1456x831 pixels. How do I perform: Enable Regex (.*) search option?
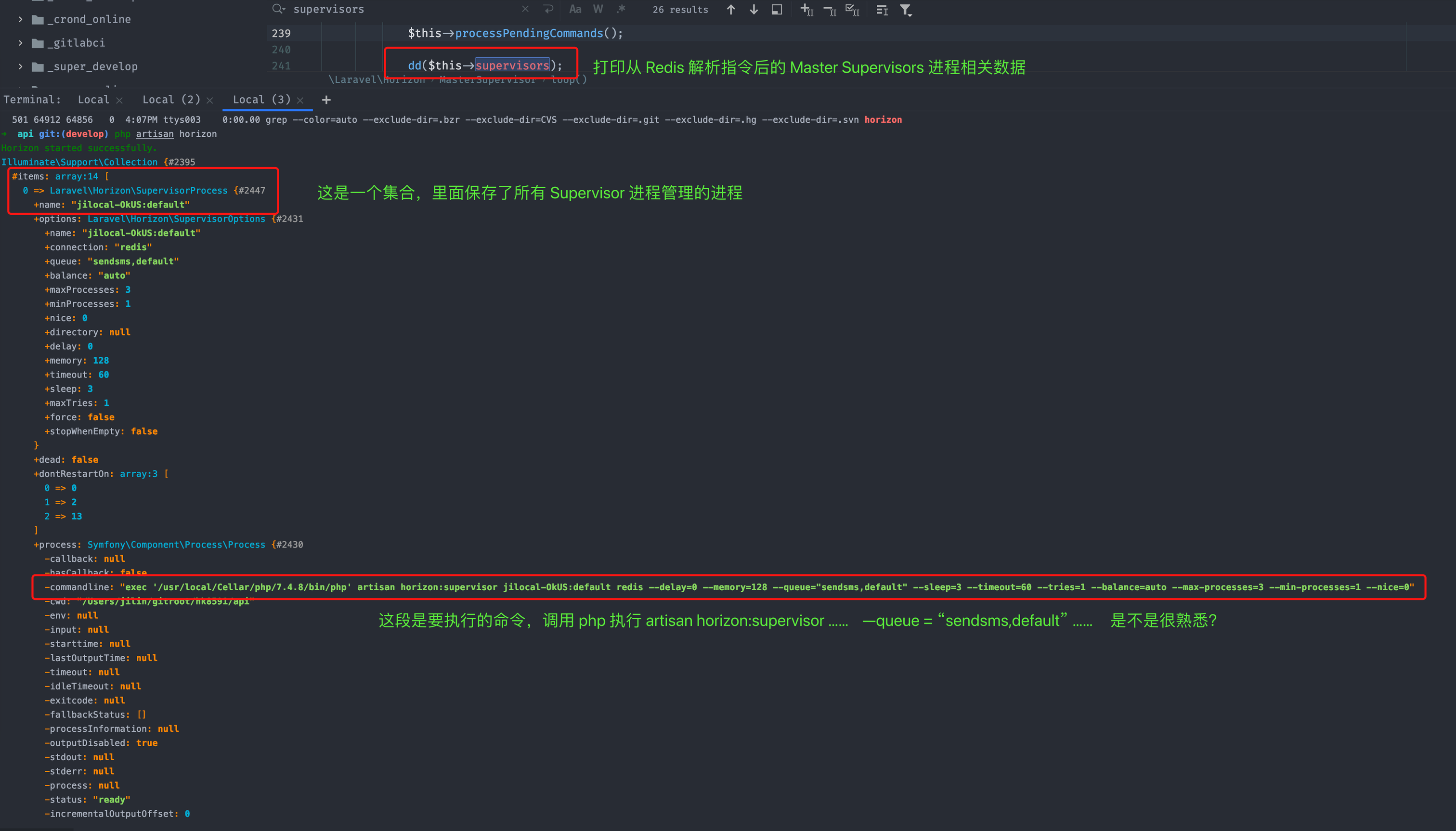[621, 9]
